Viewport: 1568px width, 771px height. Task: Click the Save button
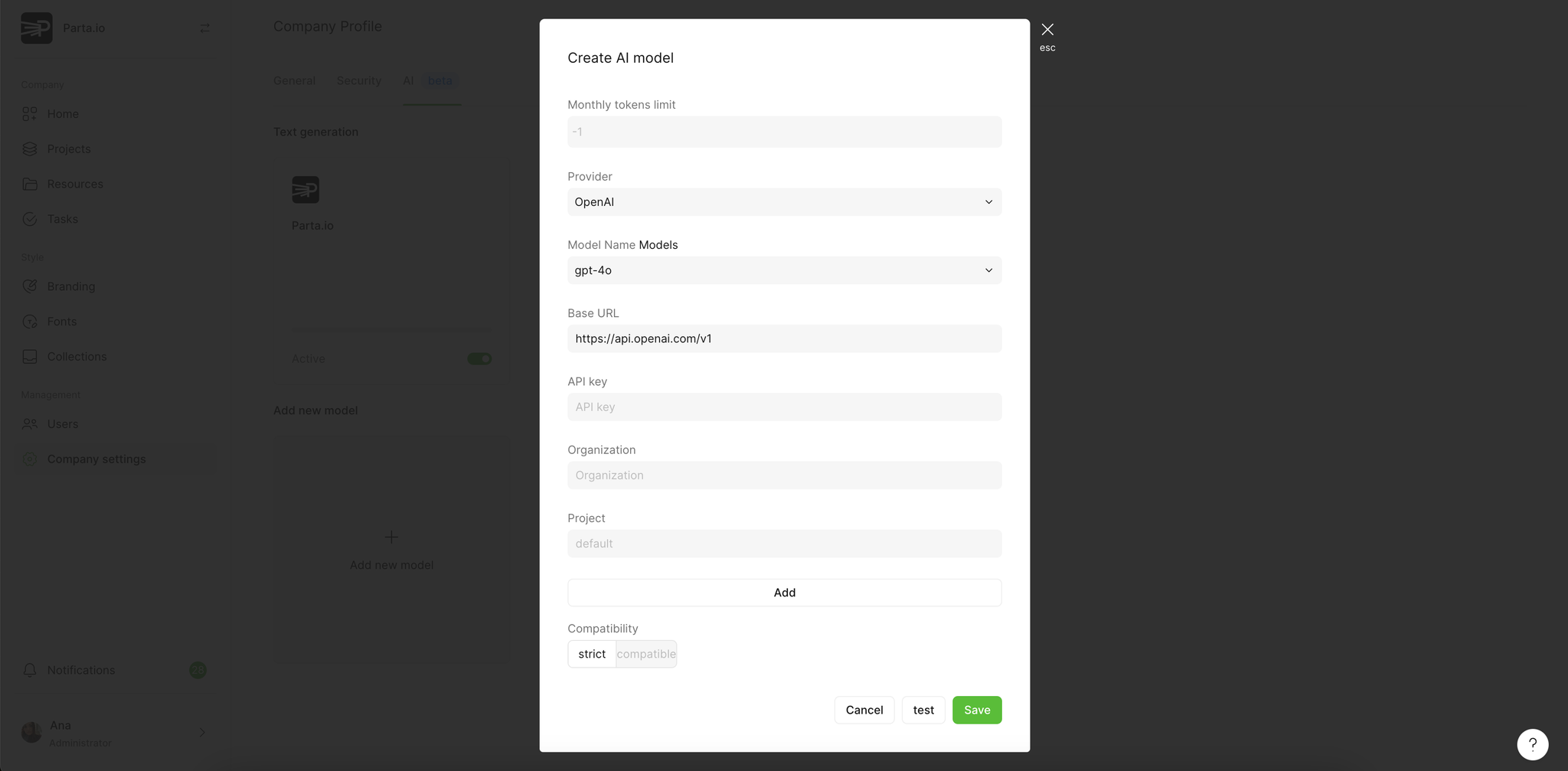977,711
